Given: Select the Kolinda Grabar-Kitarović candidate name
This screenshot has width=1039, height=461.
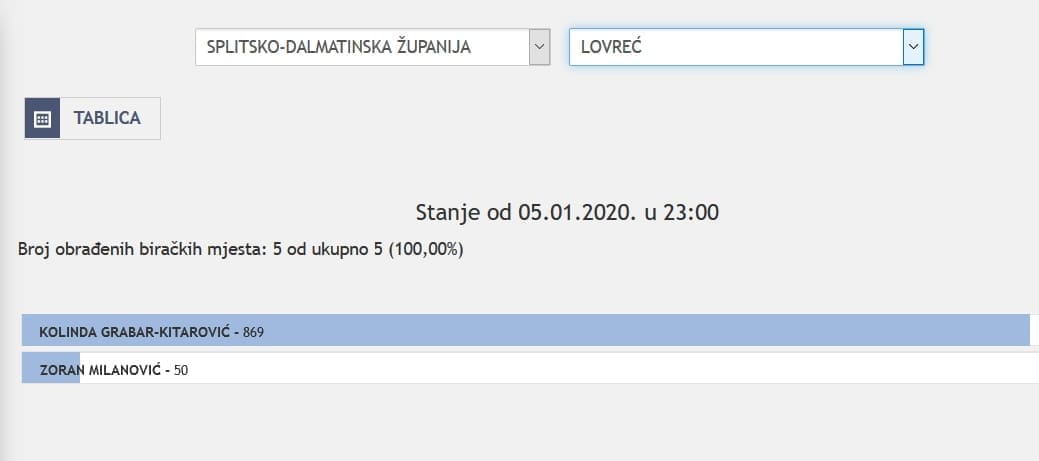Looking at the screenshot, I should point(135,331).
